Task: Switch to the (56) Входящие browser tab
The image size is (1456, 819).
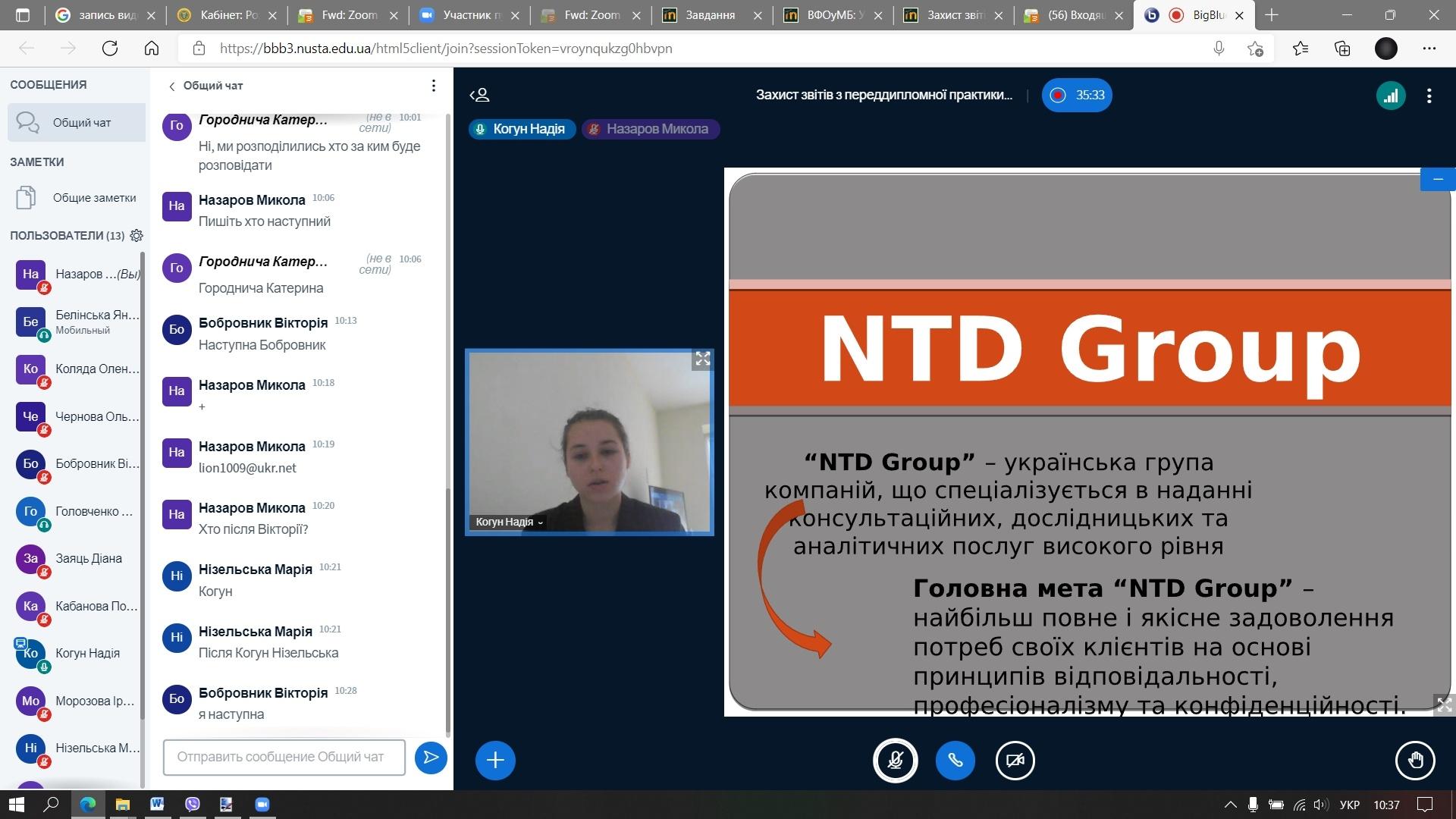Action: 1072,15
